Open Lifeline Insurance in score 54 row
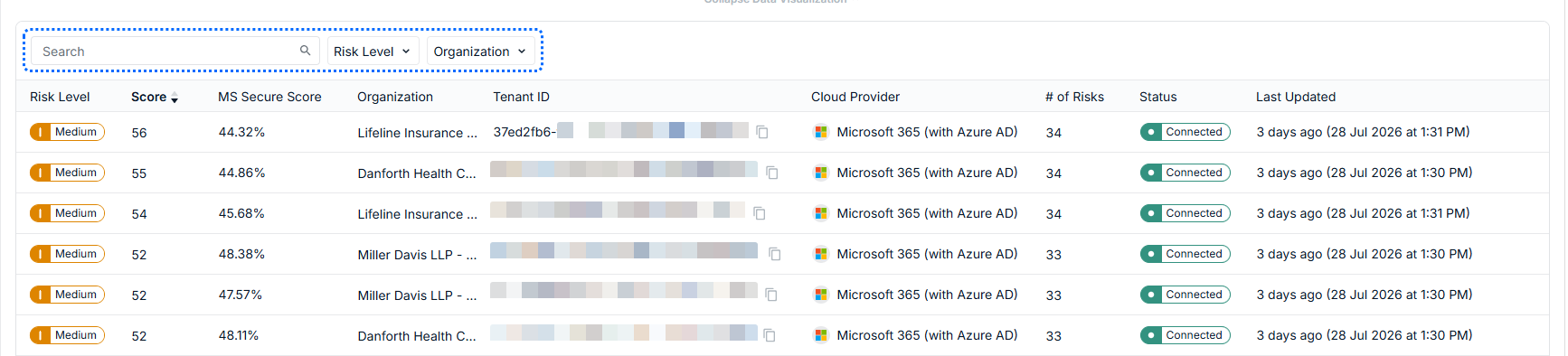1568x356 pixels. 417,214
